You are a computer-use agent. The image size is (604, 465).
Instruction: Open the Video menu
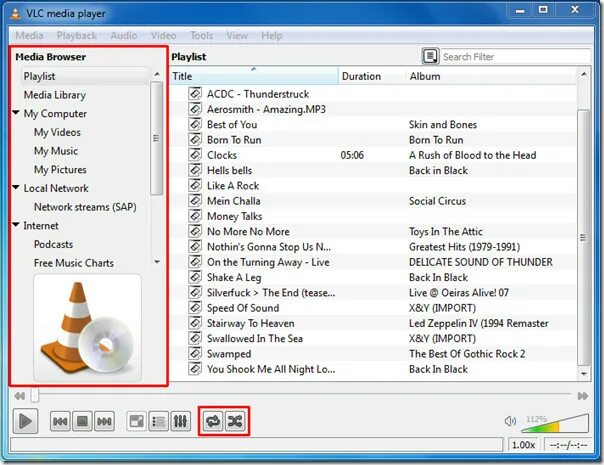pyautogui.click(x=163, y=35)
